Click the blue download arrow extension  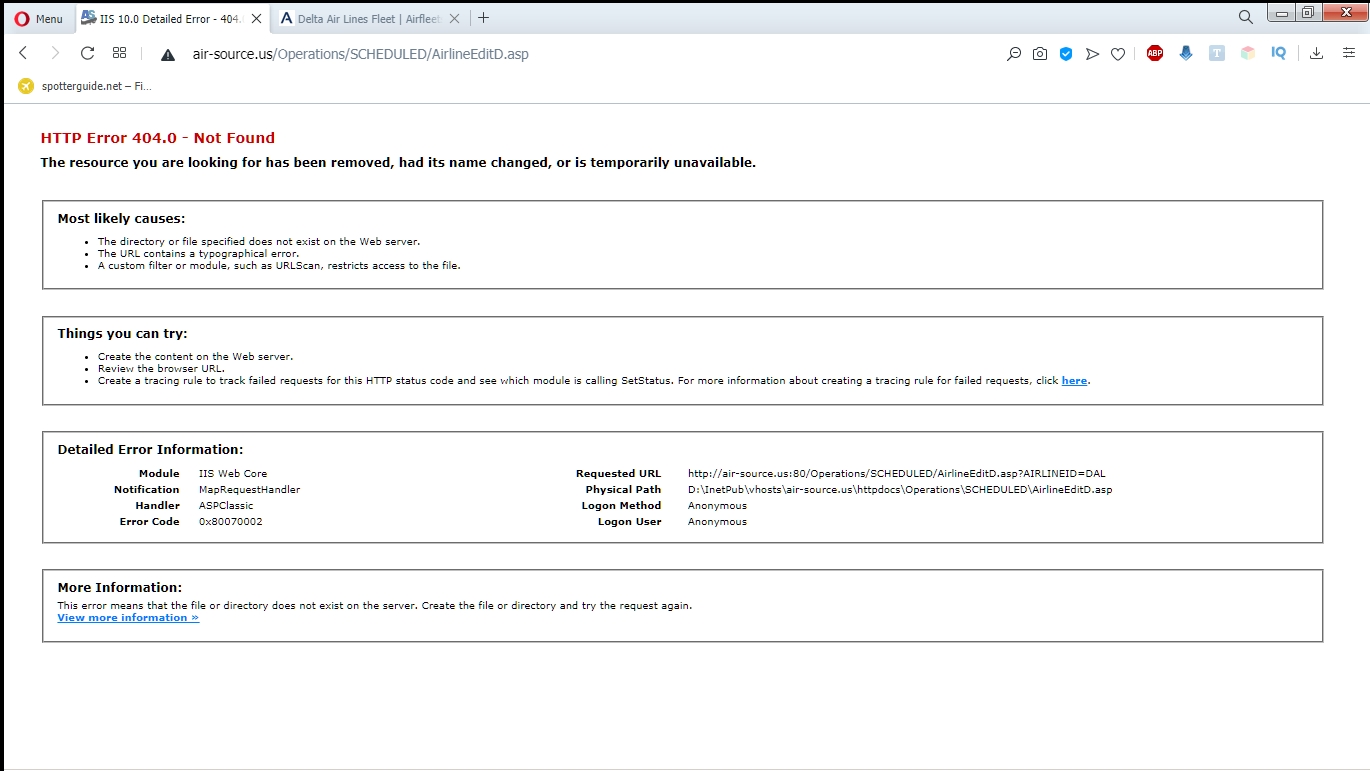[x=1186, y=54]
